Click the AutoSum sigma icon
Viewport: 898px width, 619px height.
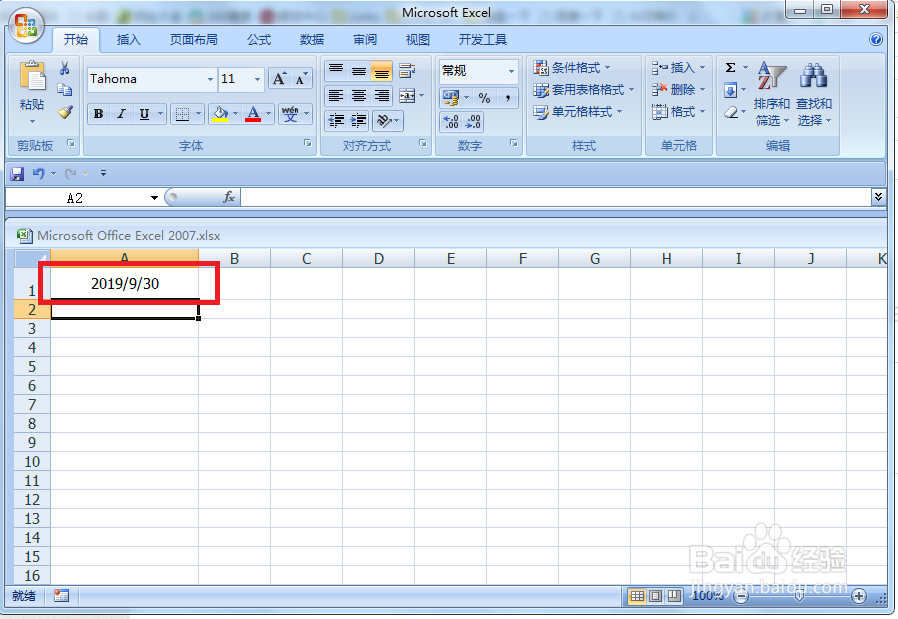[x=731, y=68]
